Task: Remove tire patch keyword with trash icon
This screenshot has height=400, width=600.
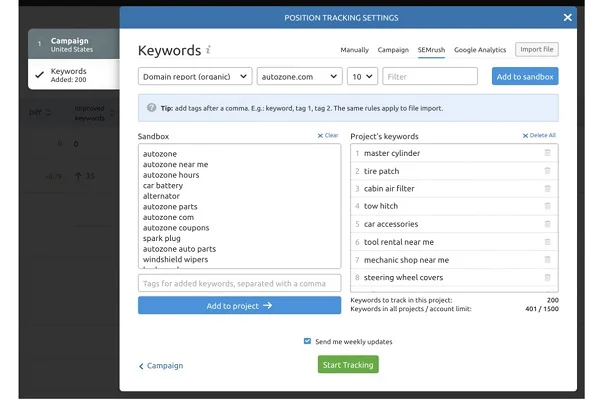Action: coord(547,171)
